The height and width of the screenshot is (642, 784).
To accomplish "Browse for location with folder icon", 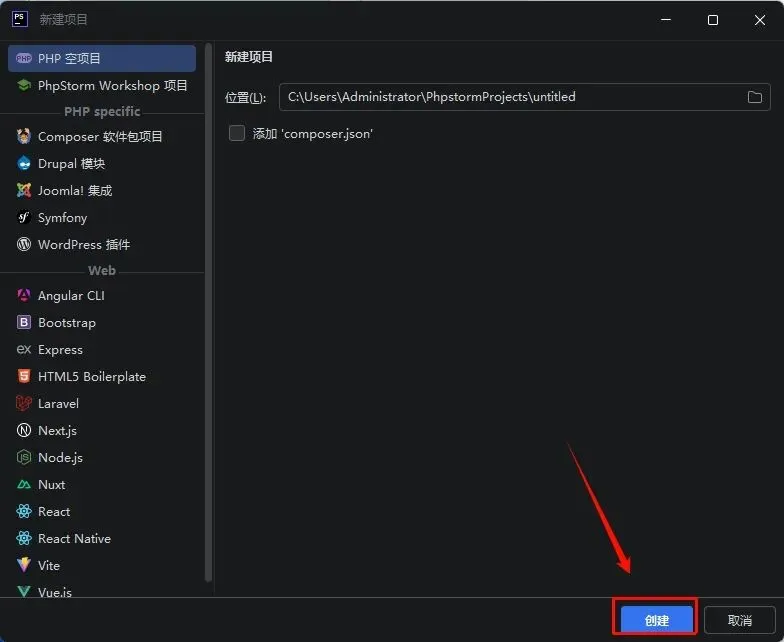I will [754, 97].
